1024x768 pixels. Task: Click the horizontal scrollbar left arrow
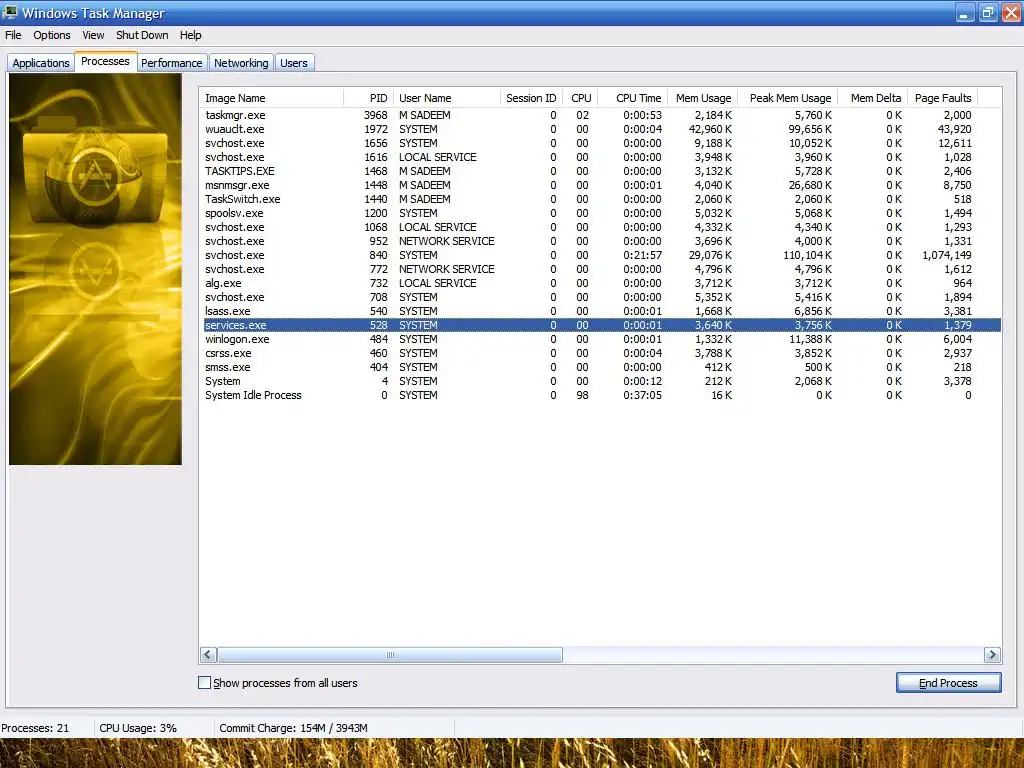pyautogui.click(x=208, y=654)
